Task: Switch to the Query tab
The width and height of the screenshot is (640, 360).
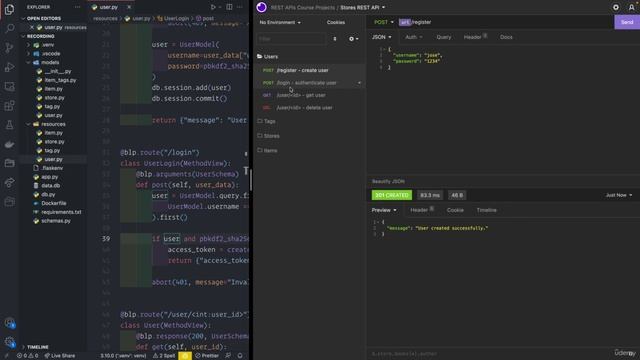Action: (x=444, y=37)
